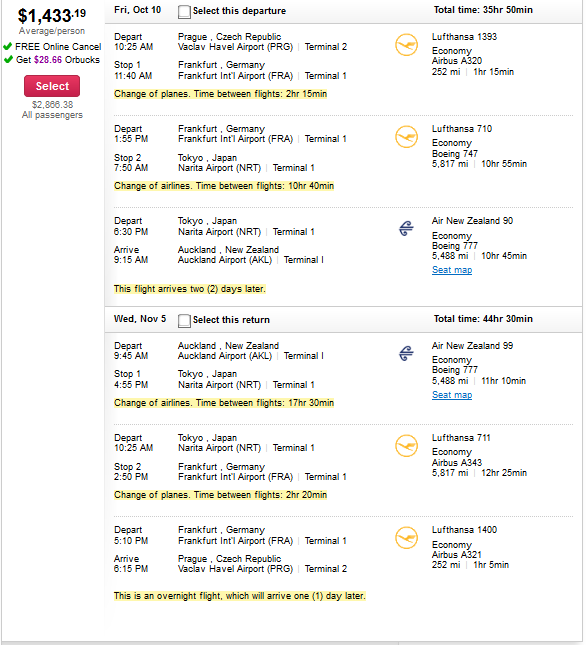Click the Air New Zealand 99 logo
Screen dimensions: 587x645
406,353
